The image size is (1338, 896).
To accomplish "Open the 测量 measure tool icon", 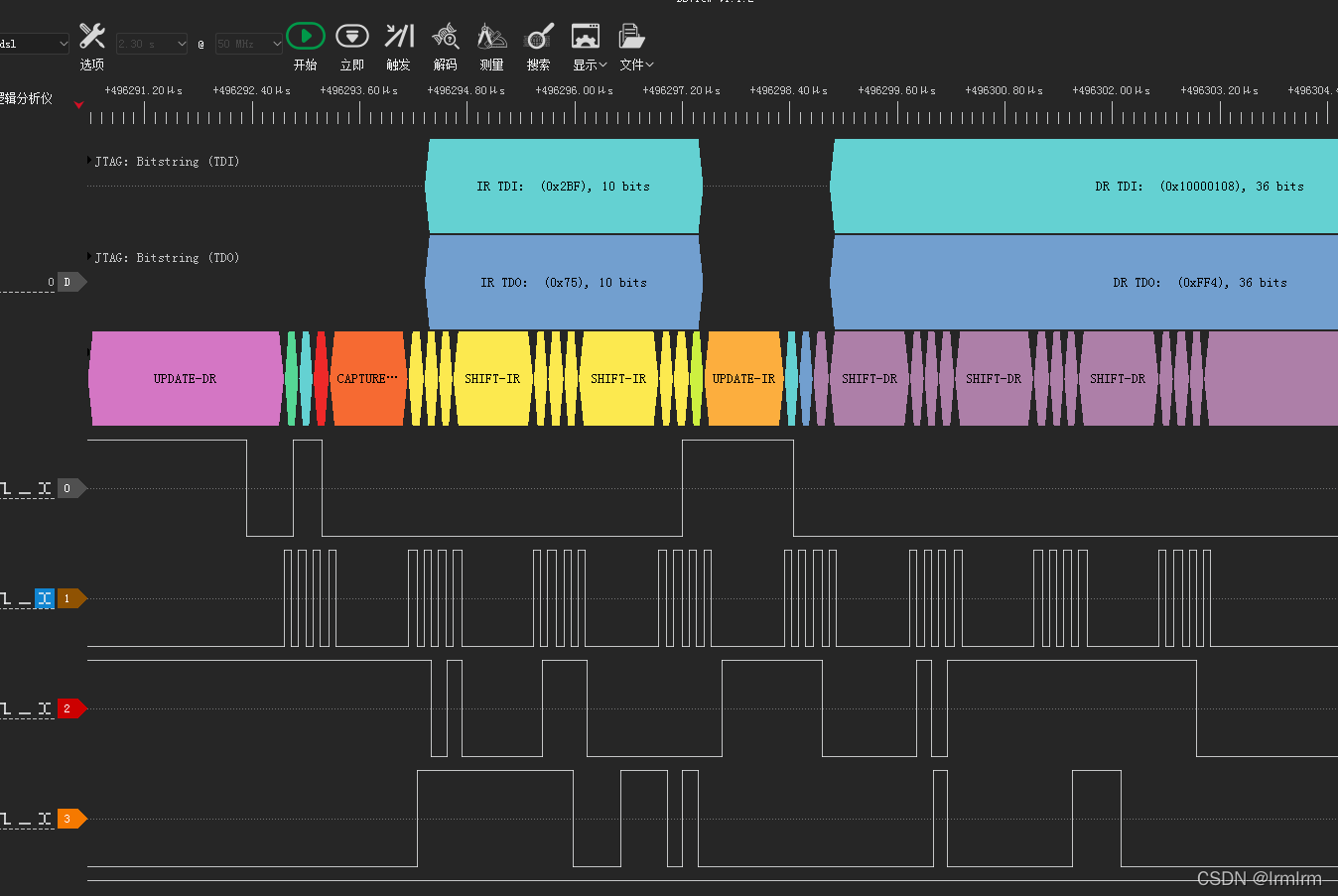I will [491, 36].
